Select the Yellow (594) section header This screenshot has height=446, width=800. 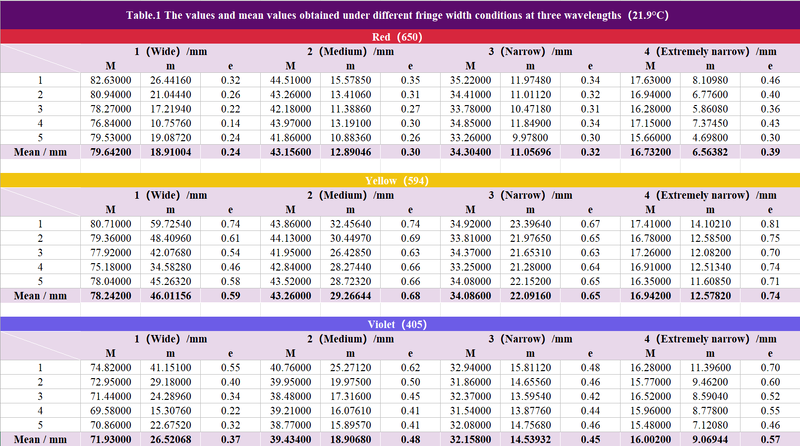pos(400,180)
